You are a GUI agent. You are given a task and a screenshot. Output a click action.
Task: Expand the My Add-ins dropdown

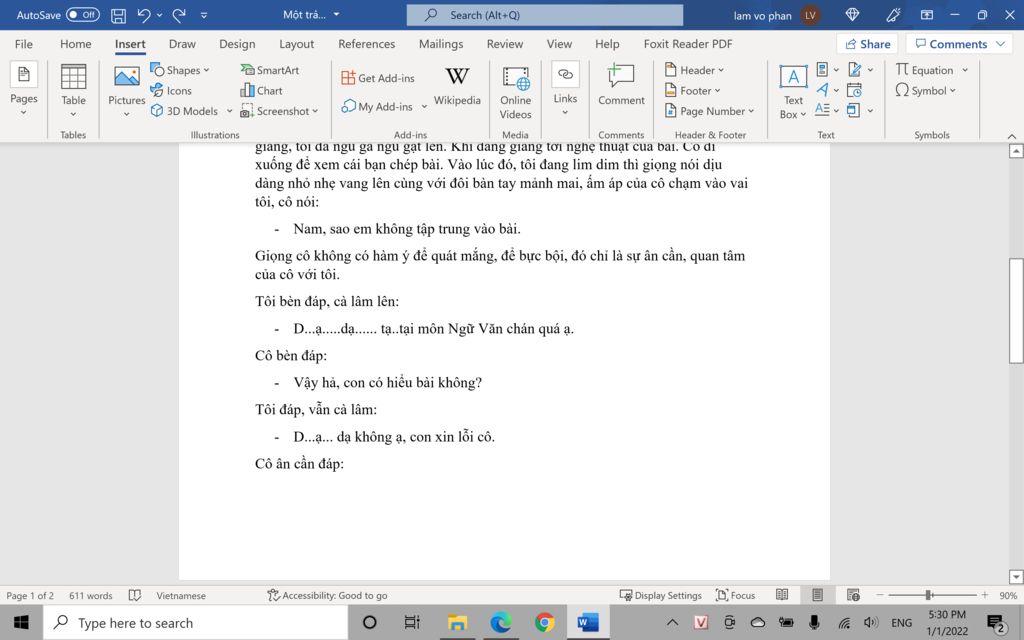[424, 106]
